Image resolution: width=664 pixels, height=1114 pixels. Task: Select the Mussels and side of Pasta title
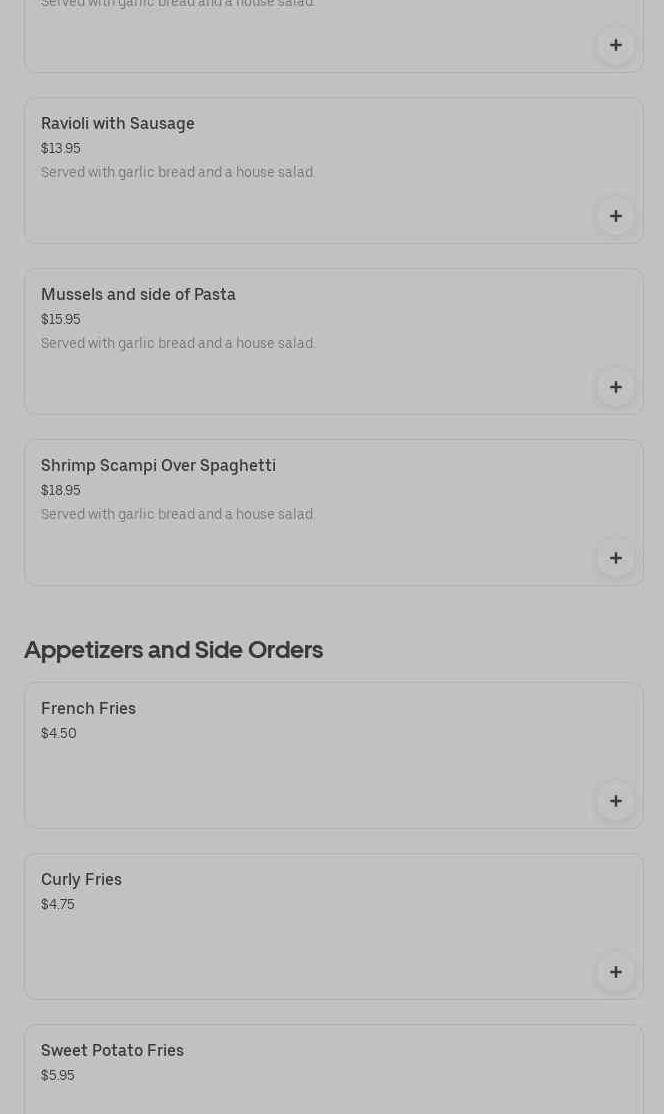(x=138, y=294)
